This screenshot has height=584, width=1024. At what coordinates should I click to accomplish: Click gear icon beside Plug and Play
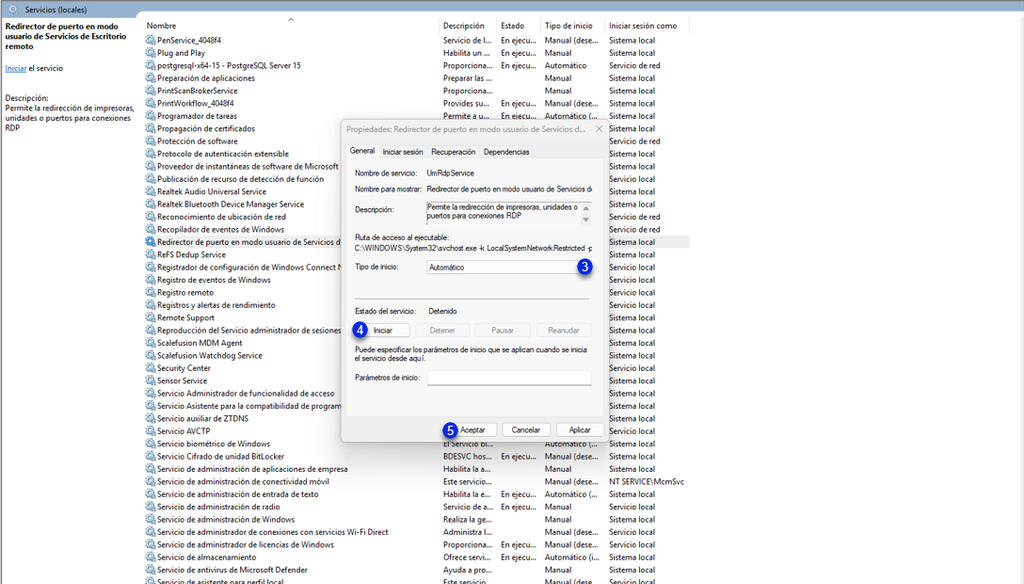(x=150, y=53)
